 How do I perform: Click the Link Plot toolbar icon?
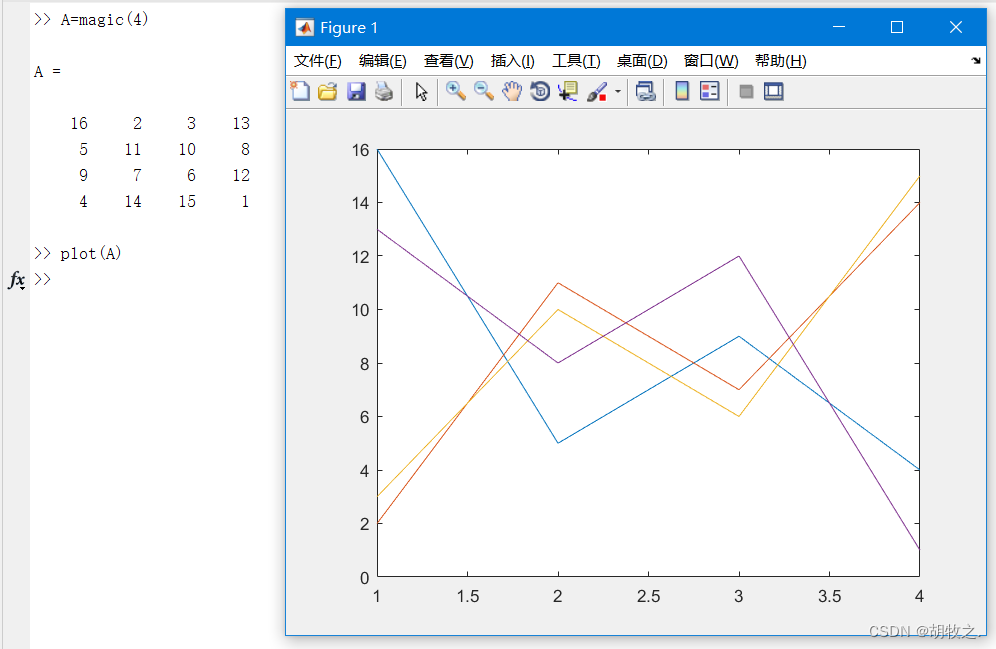(x=645, y=91)
